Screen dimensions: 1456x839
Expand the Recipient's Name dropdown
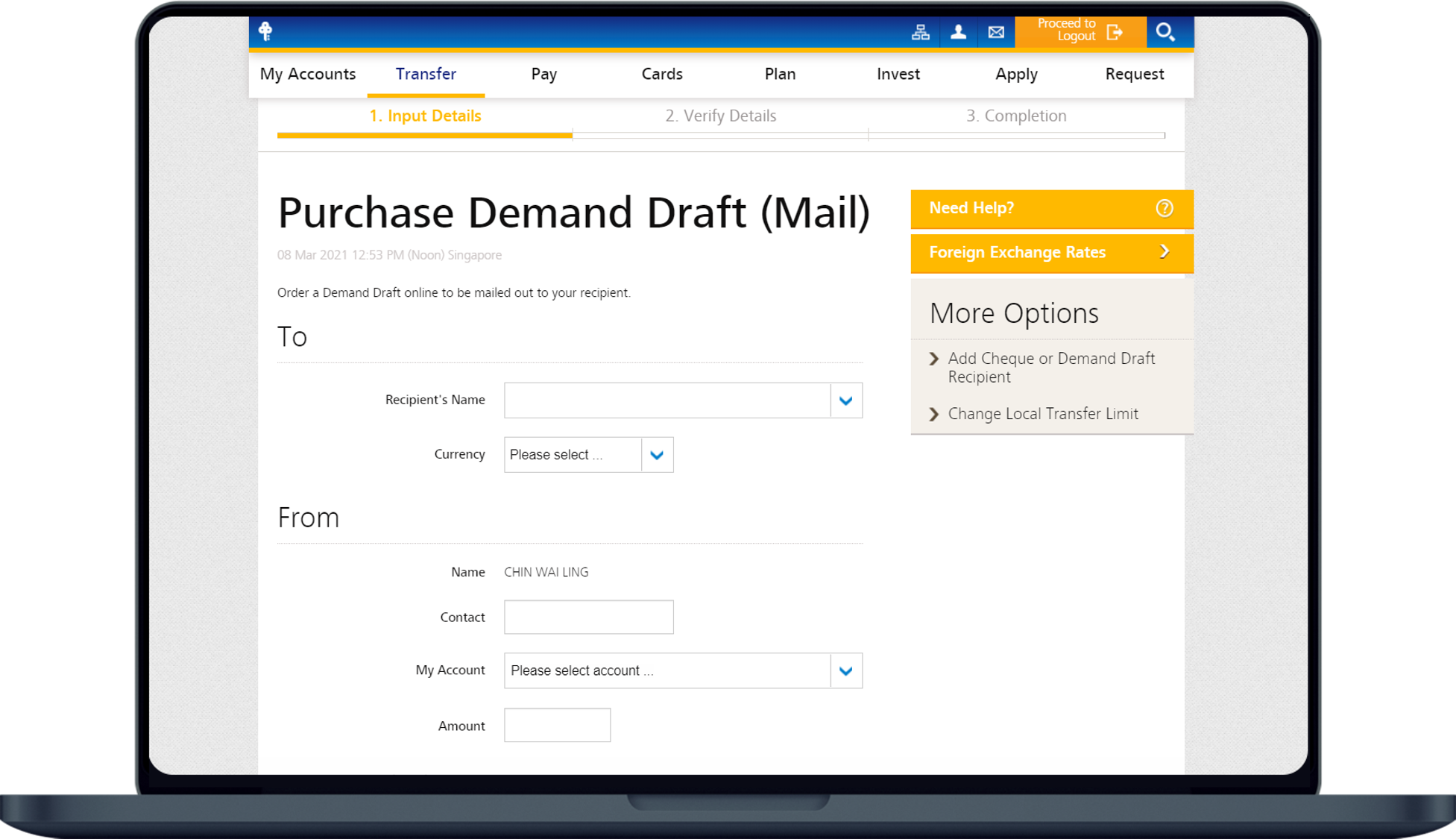pyautogui.click(x=845, y=400)
